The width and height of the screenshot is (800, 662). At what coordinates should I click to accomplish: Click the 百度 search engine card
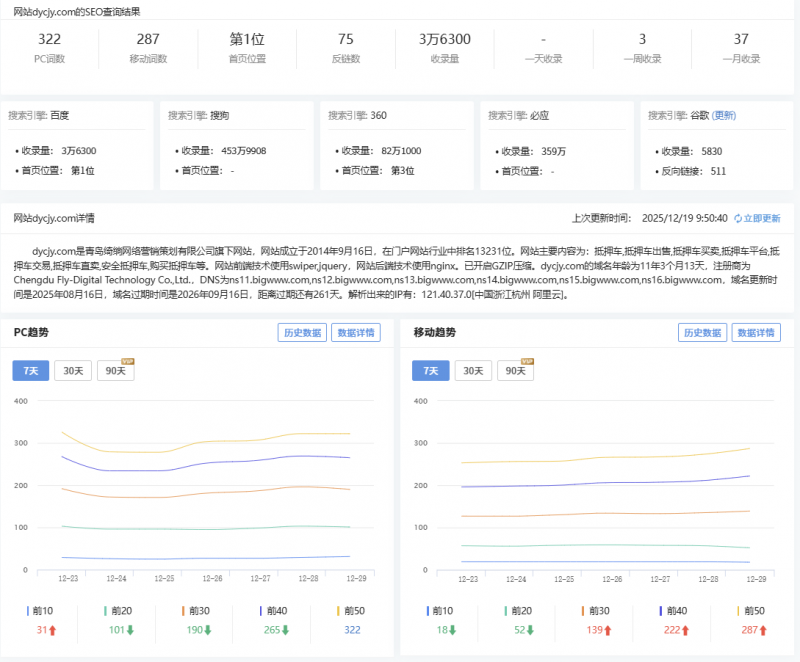pyautogui.click(x=77, y=142)
